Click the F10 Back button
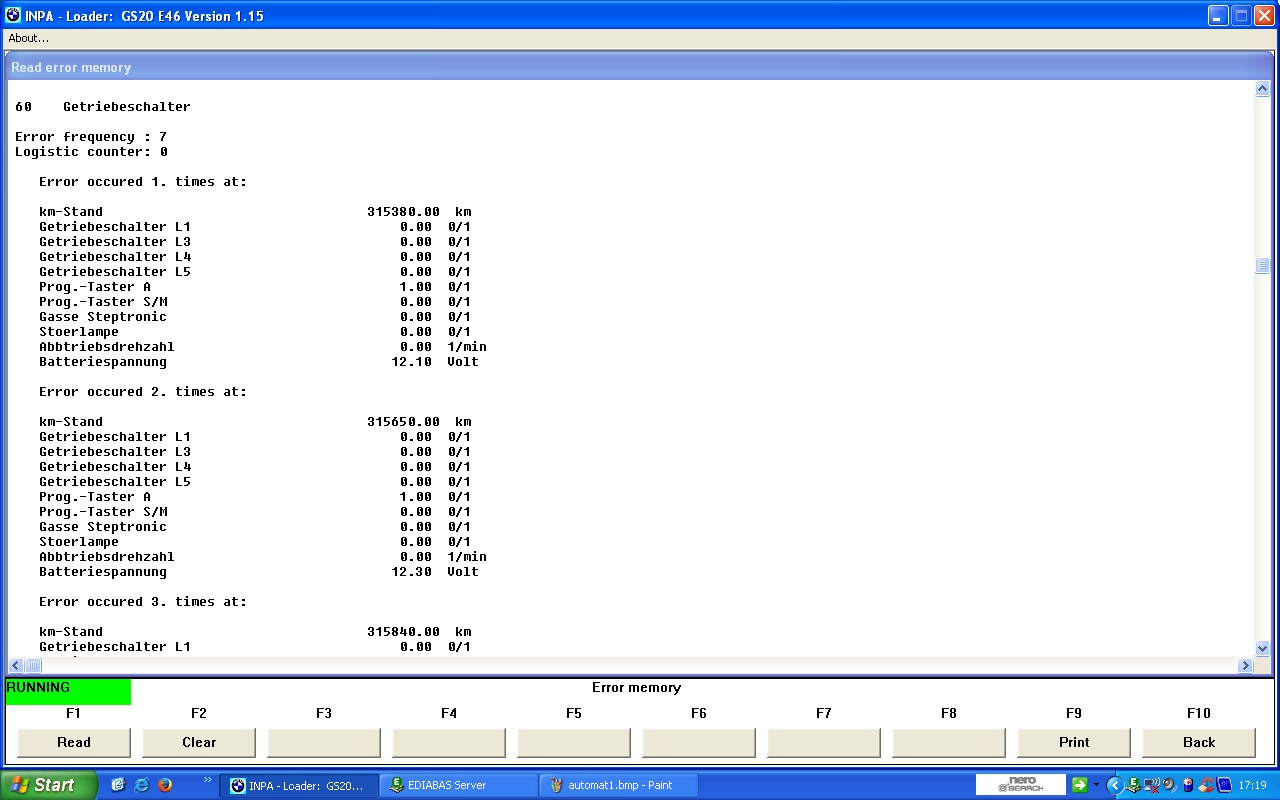The width and height of the screenshot is (1280, 800). (1199, 742)
